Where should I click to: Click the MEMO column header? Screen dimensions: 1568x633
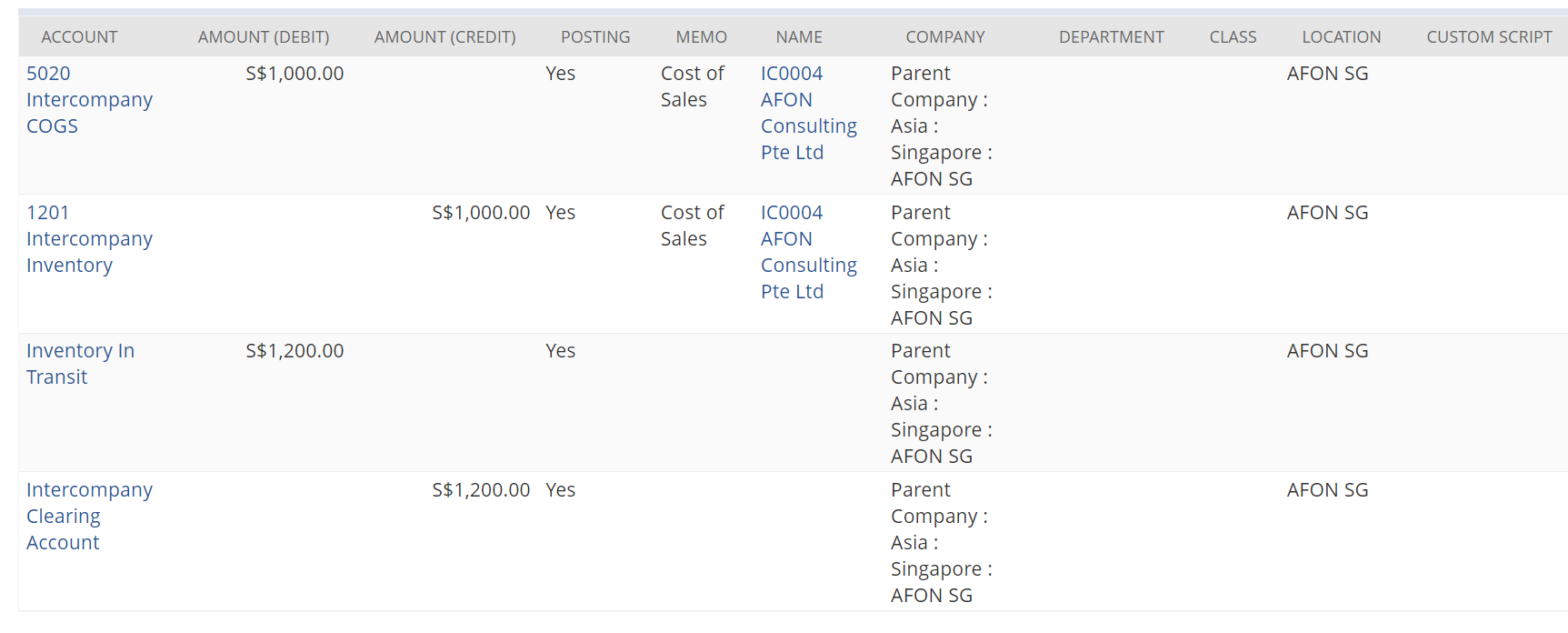[702, 37]
